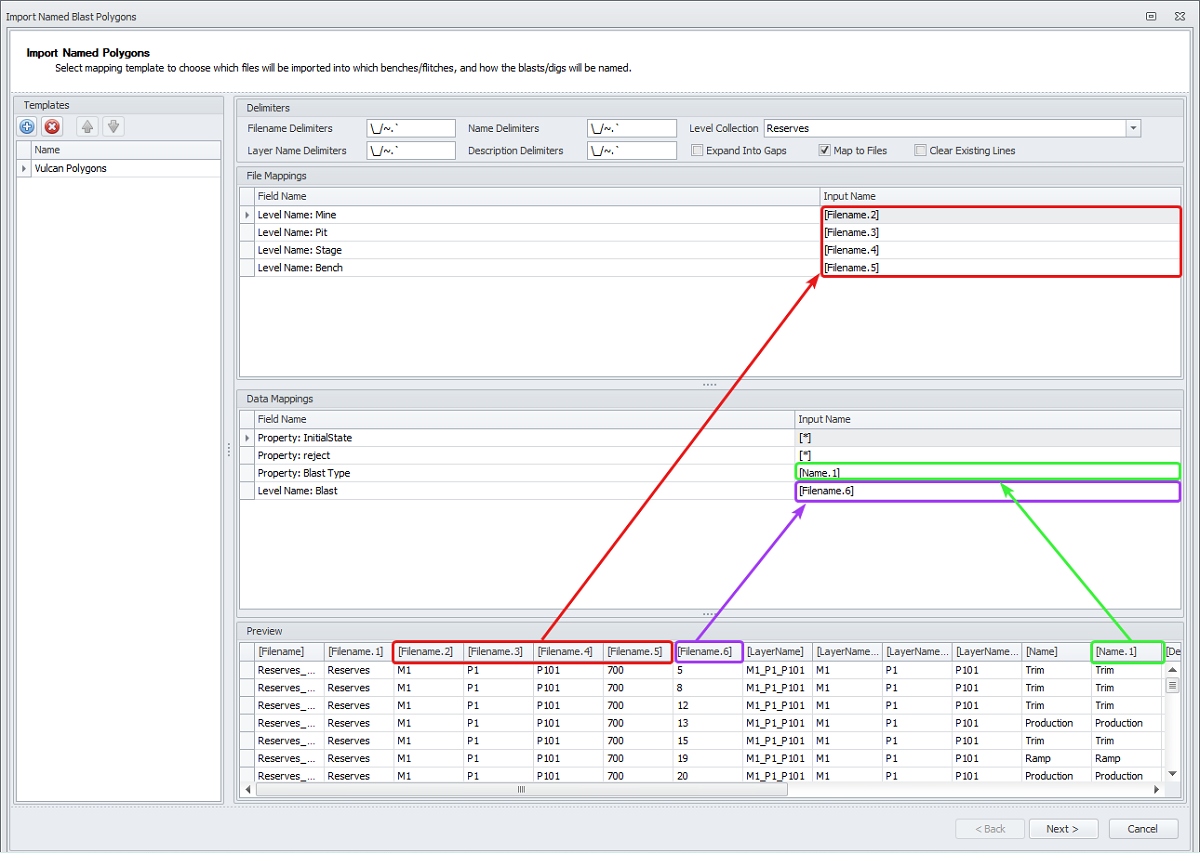Enable the Expand Into Gaps checkbox
The image size is (1200, 853).
pyautogui.click(x=698, y=151)
